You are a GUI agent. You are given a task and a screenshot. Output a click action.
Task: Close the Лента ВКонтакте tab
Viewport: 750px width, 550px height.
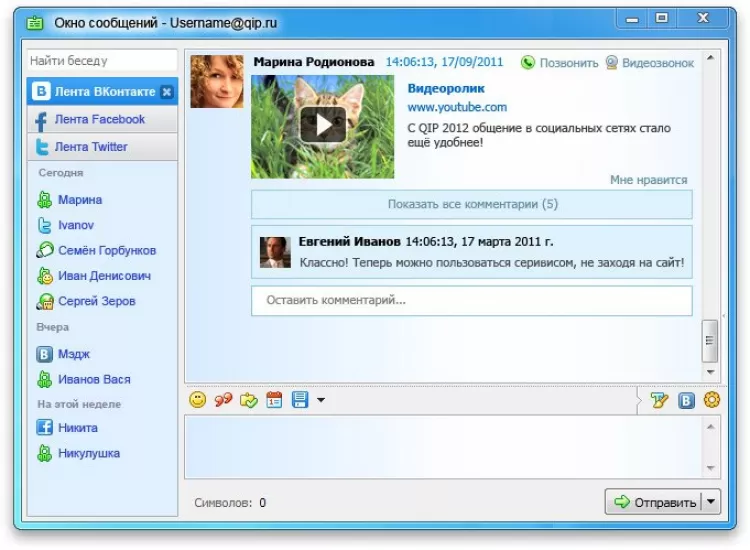(x=166, y=92)
